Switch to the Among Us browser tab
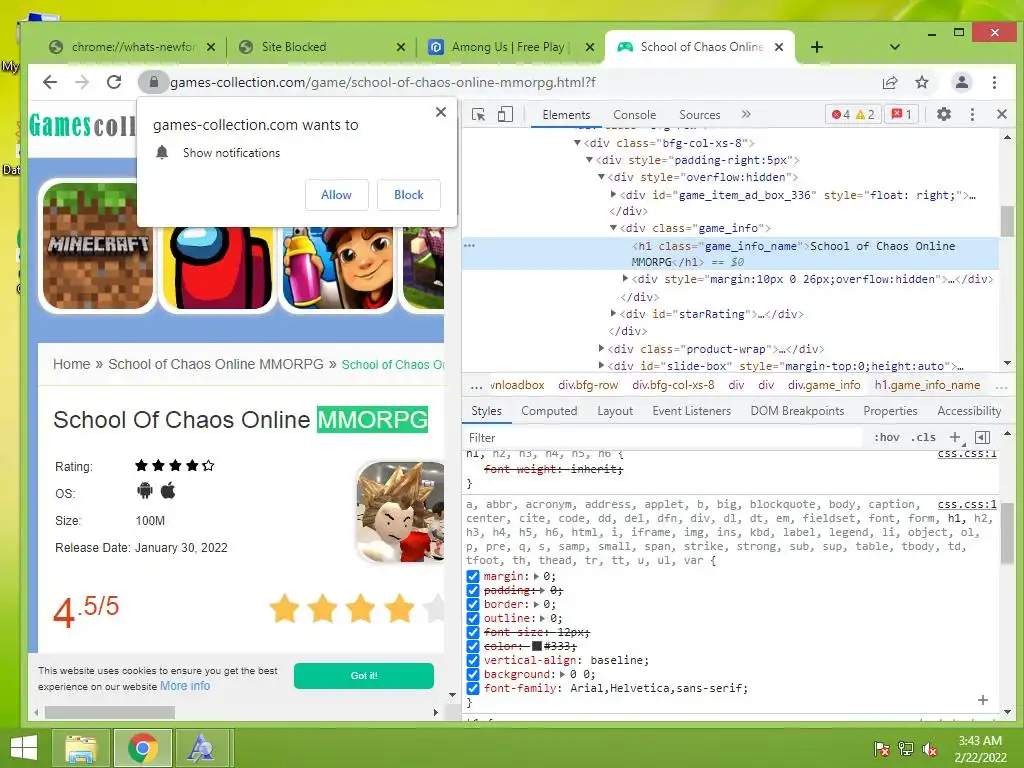The height and width of the screenshot is (768, 1024). pyautogui.click(x=508, y=47)
